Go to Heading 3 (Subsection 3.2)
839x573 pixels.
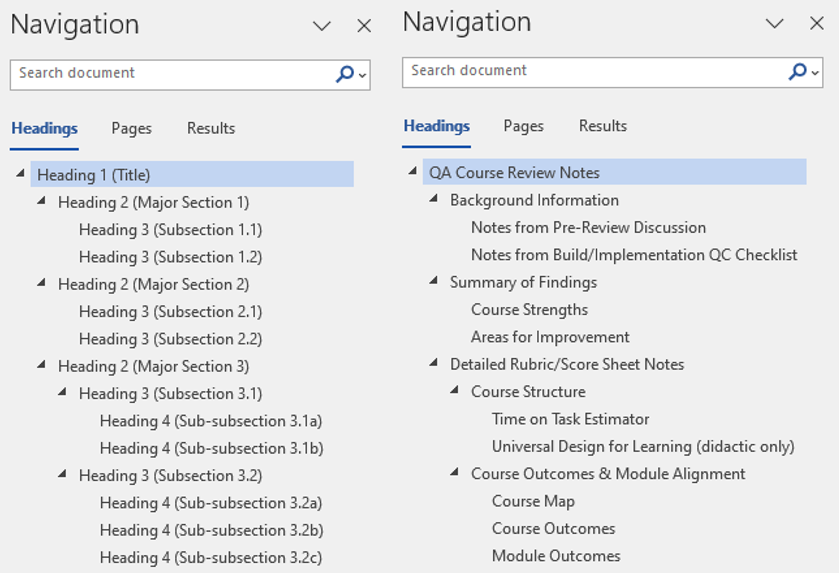171,476
